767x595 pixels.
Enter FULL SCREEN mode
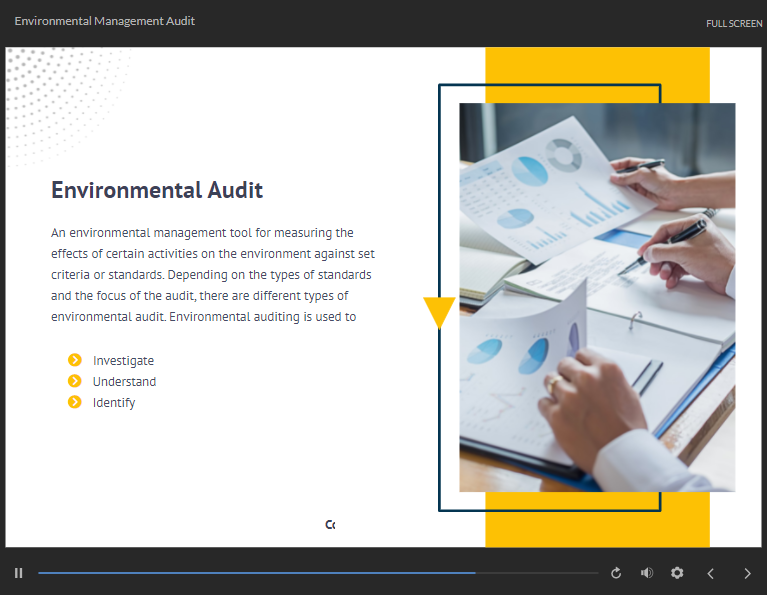coord(734,23)
